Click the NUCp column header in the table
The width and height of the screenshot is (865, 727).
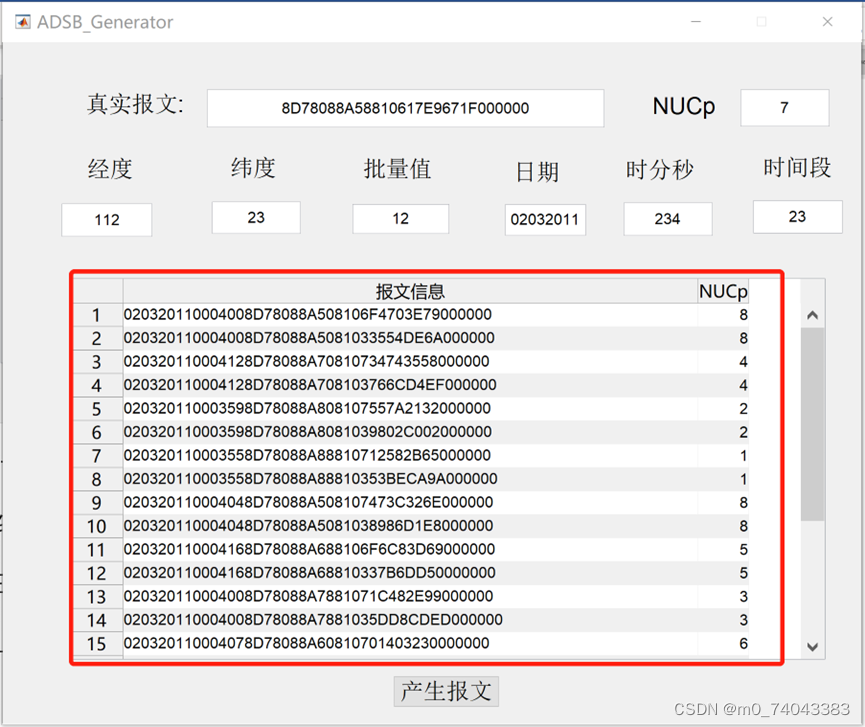coord(723,290)
